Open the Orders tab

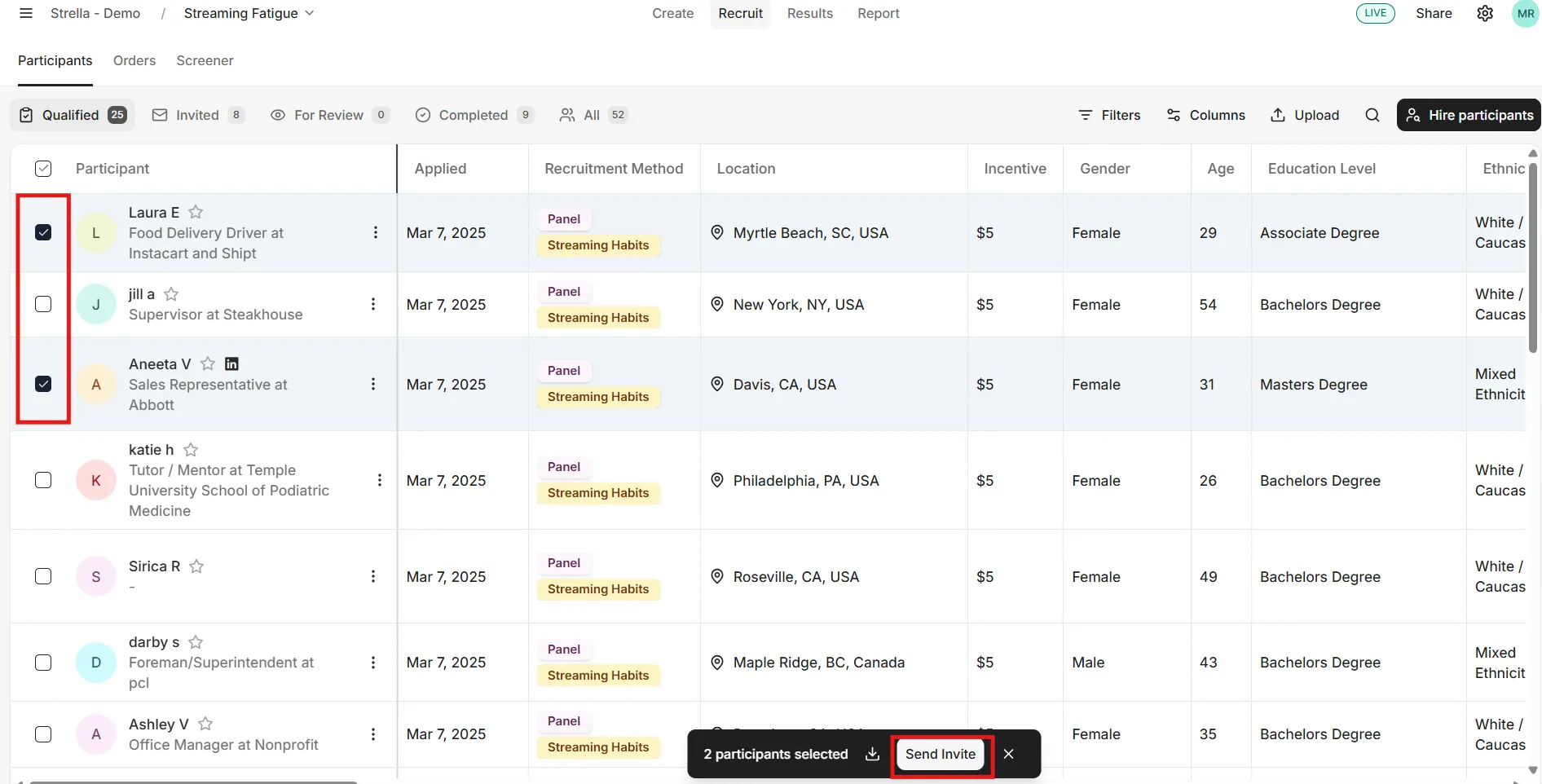coord(134,60)
